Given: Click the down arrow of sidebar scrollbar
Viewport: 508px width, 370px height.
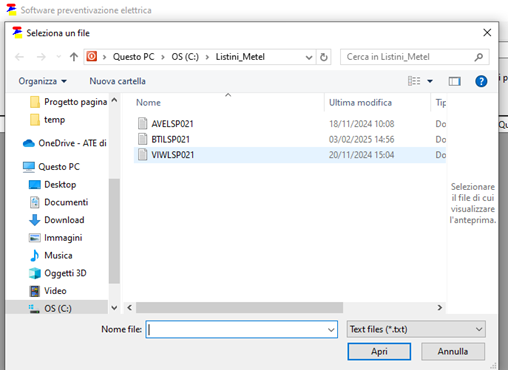Looking at the screenshot, I should [114, 308].
